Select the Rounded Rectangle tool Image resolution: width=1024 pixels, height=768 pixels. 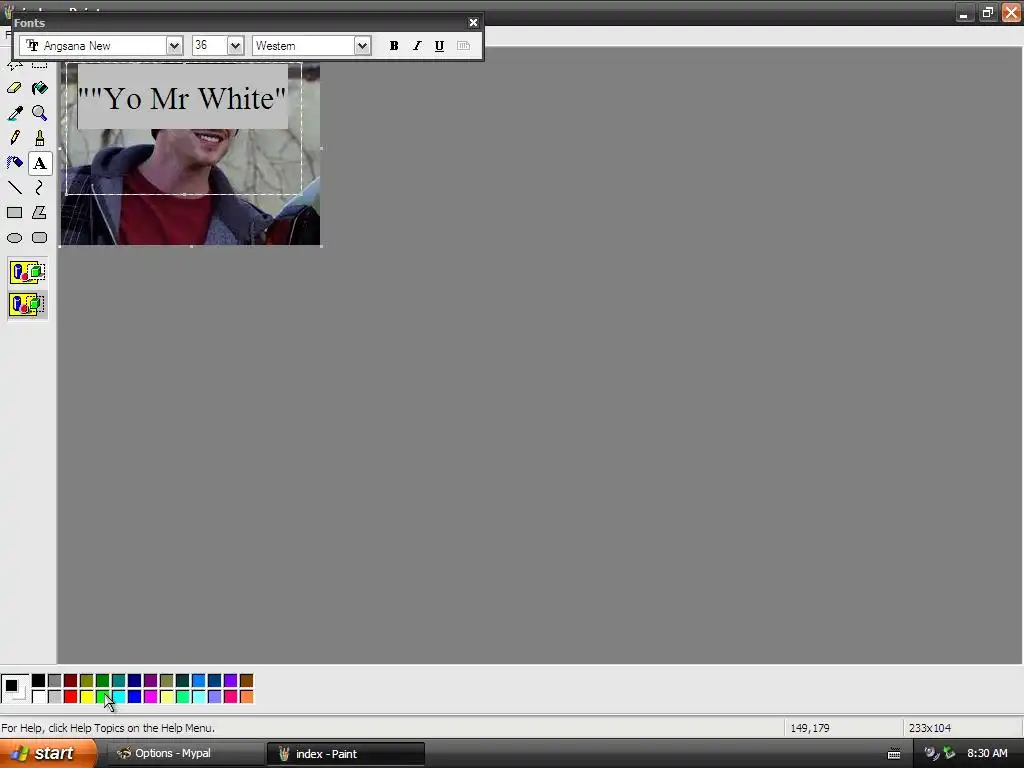click(39, 238)
